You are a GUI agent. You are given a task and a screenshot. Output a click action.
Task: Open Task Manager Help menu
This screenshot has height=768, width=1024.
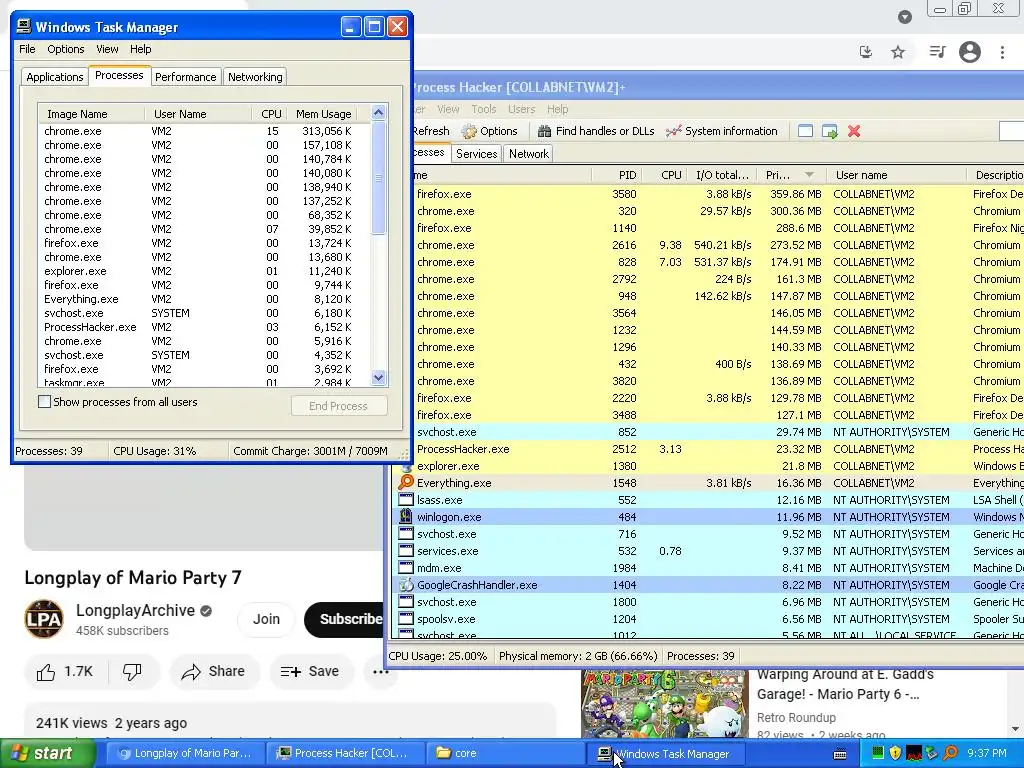140,49
